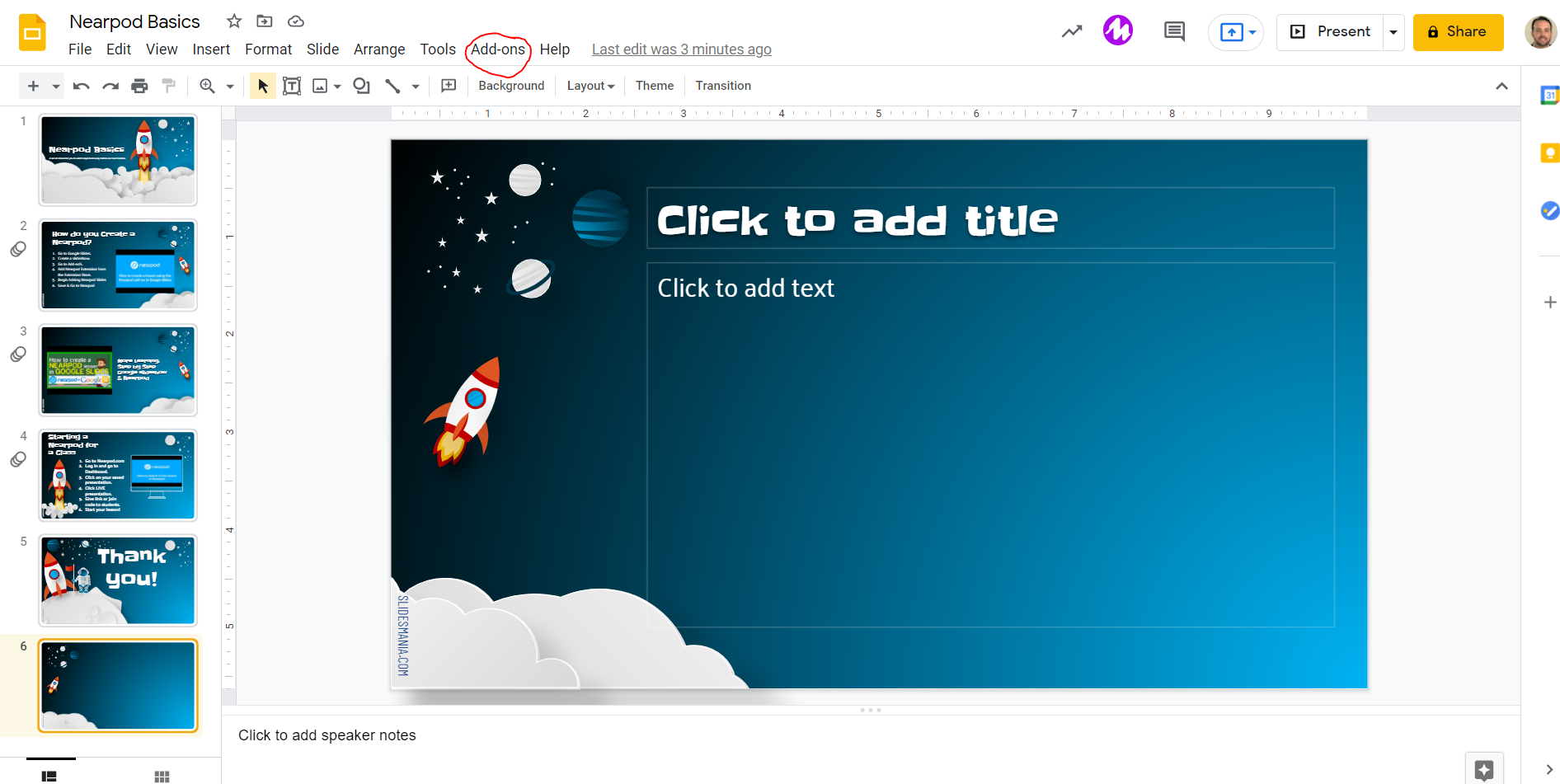Click the Present button
This screenshot has width=1560, height=784.
pyautogui.click(x=1330, y=32)
